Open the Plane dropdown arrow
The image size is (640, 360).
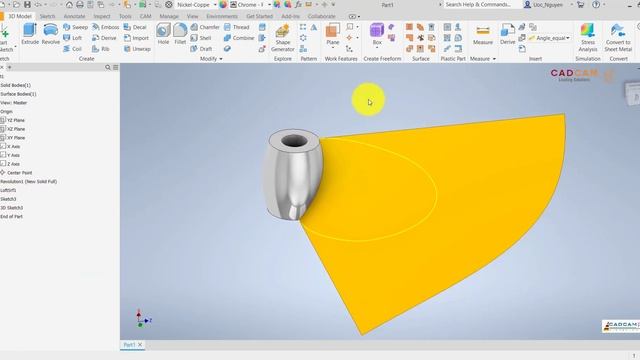[x=333, y=48]
